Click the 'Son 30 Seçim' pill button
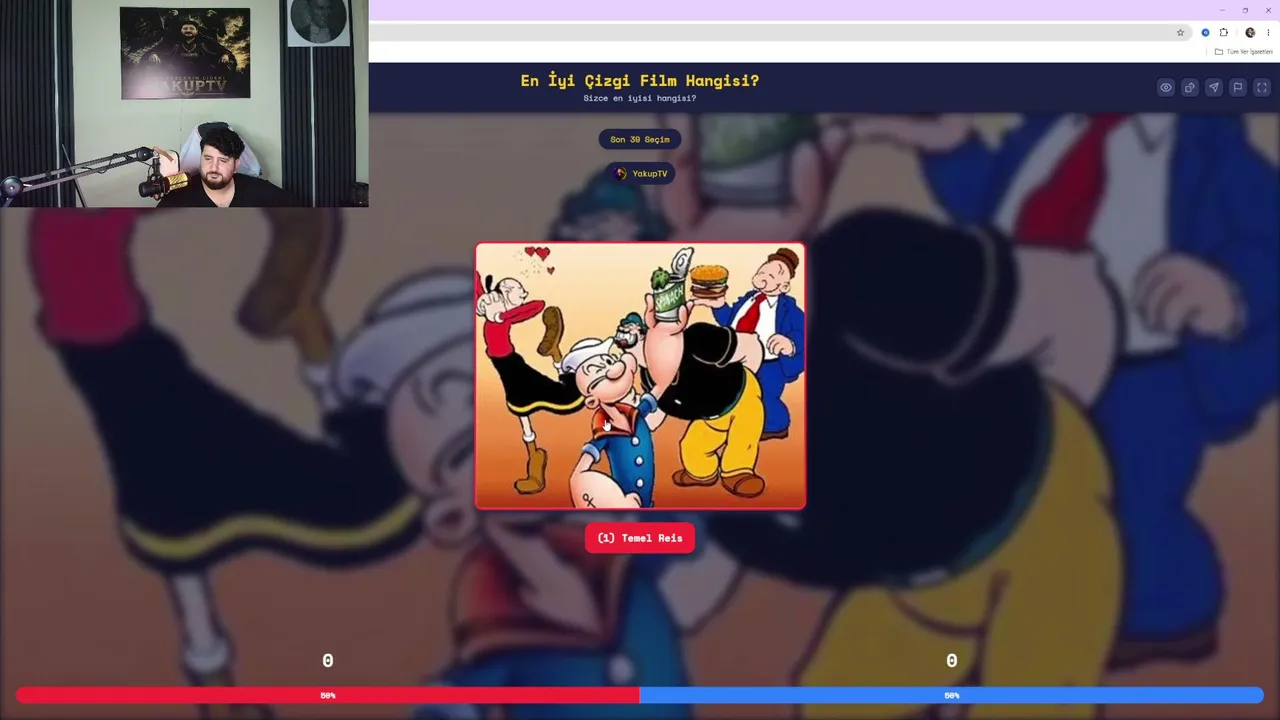The image size is (1280, 720). coord(640,139)
